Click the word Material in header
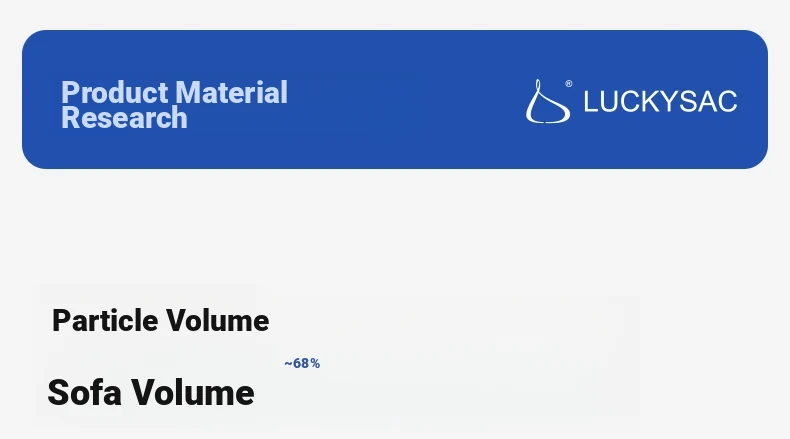 (x=232, y=93)
